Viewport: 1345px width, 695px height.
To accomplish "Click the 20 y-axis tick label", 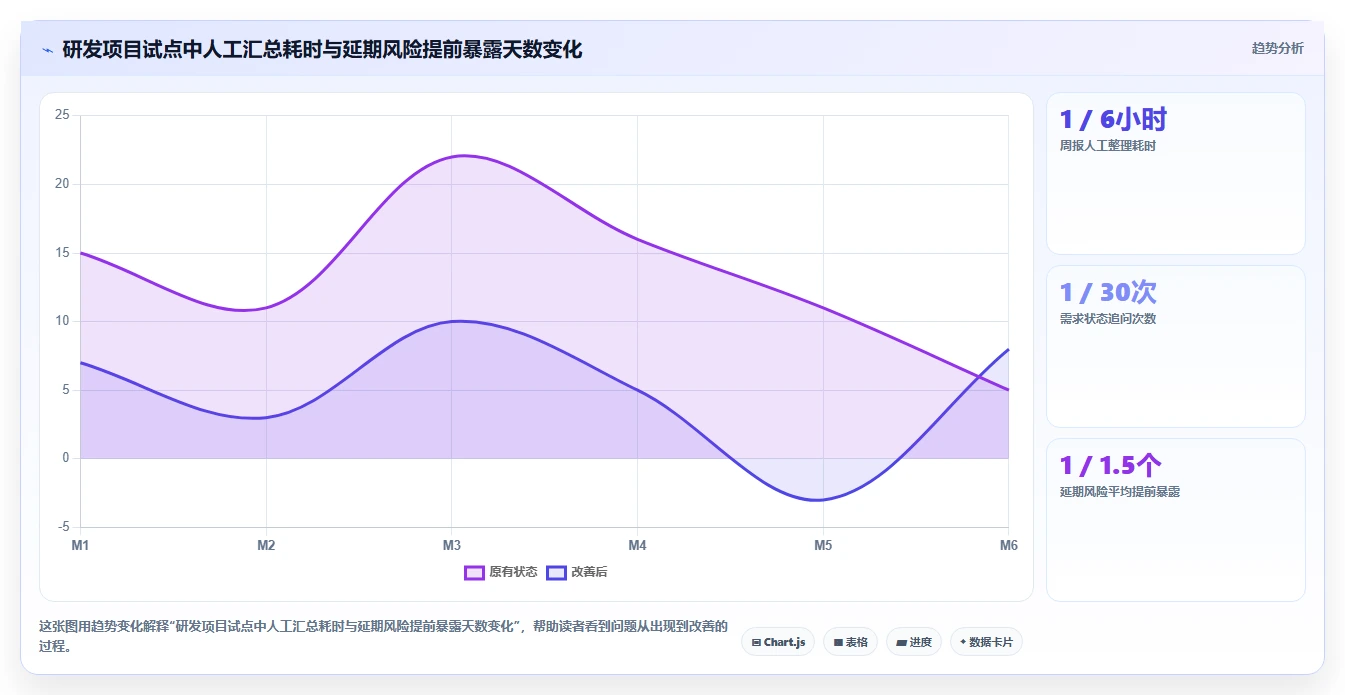I will [x=62, y=184].
